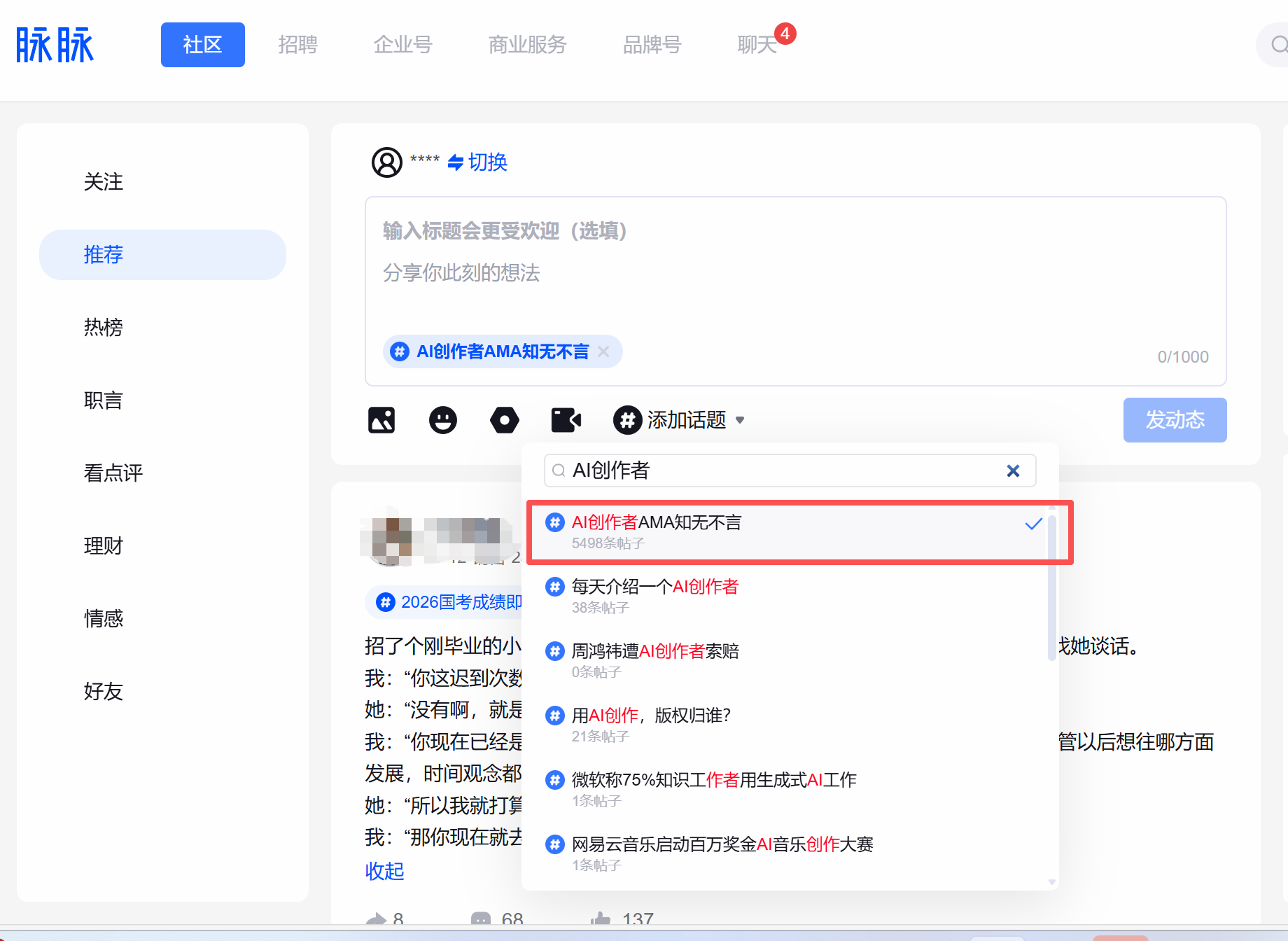Clear the AI创作者 search with the X
The image size is (1288, 941).
click(1013, 470)
